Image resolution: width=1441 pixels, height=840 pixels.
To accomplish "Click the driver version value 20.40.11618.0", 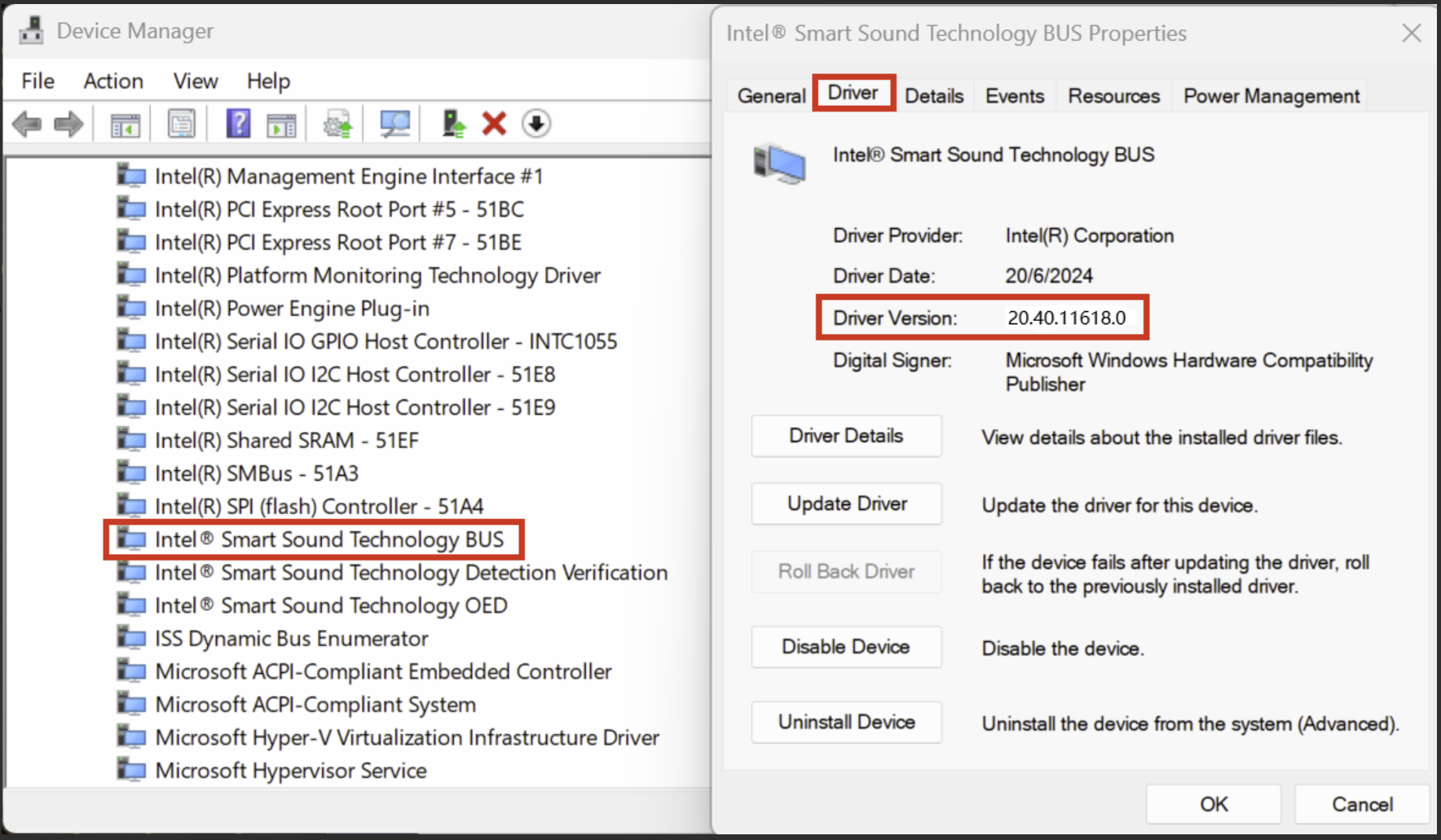I will click(x=1066, y=318).
